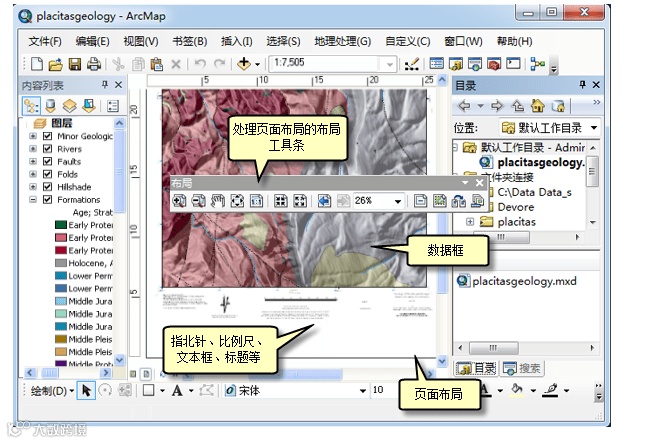Open table of contents Options

pyautogui.click(x=113, y=106)
